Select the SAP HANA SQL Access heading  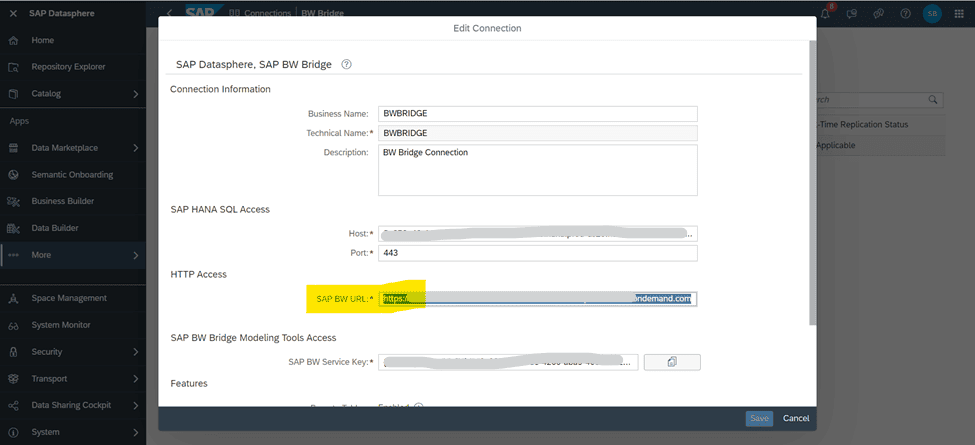[x=220, y=209]
